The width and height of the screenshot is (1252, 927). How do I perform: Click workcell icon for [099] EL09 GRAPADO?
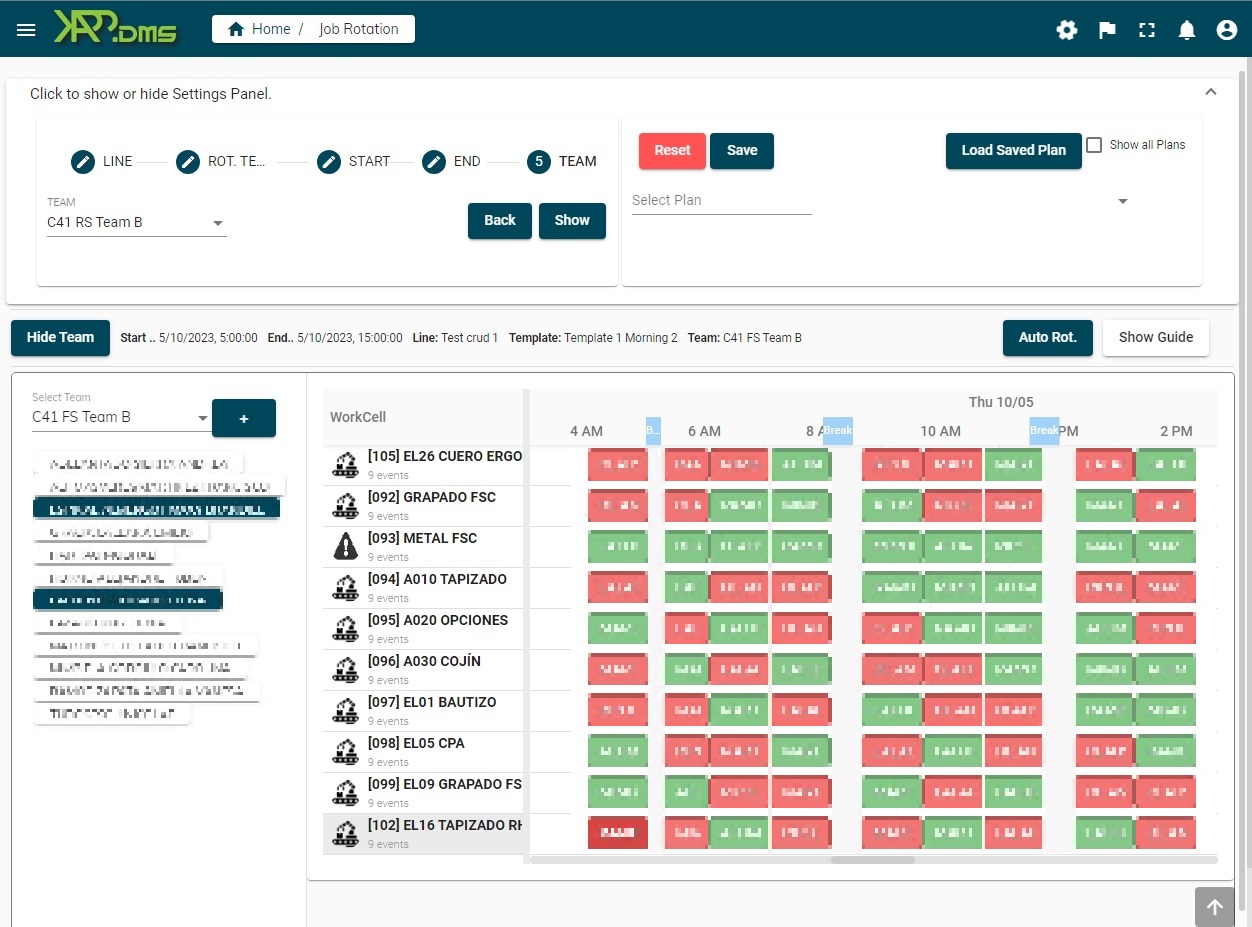[346, 793]
